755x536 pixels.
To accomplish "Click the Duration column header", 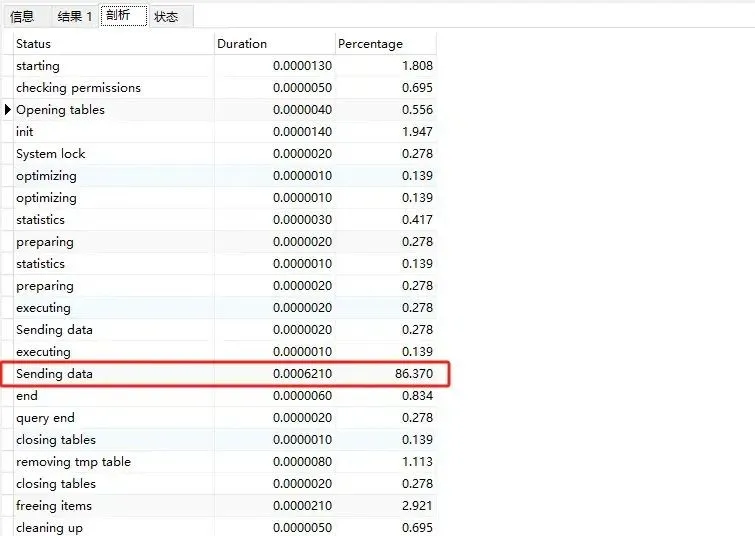I will coord(273,44).
